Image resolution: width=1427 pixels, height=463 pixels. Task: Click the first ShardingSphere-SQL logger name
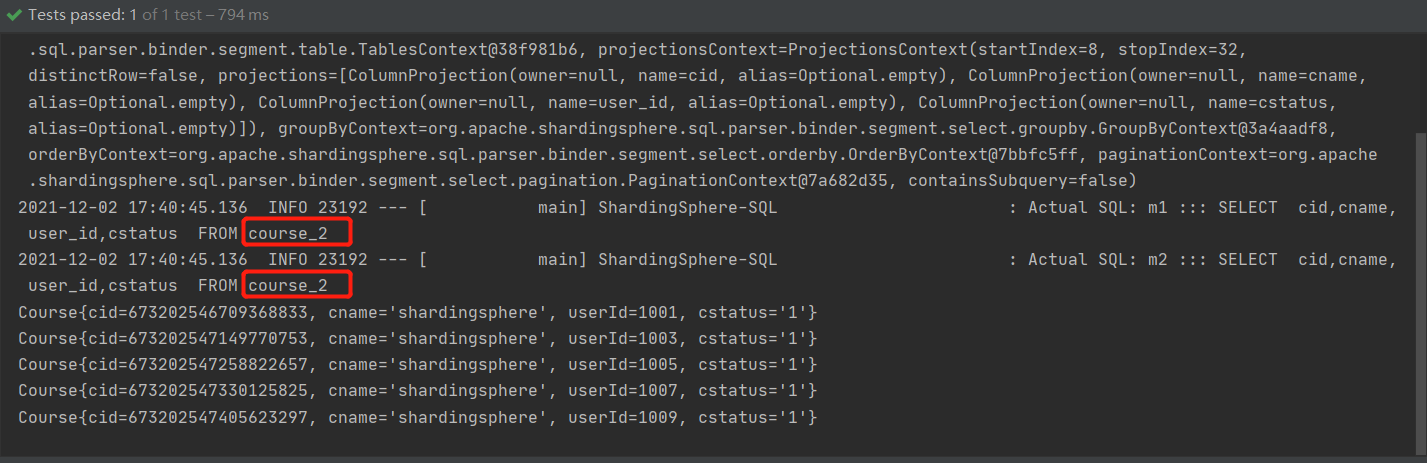[x=687, y=208]
